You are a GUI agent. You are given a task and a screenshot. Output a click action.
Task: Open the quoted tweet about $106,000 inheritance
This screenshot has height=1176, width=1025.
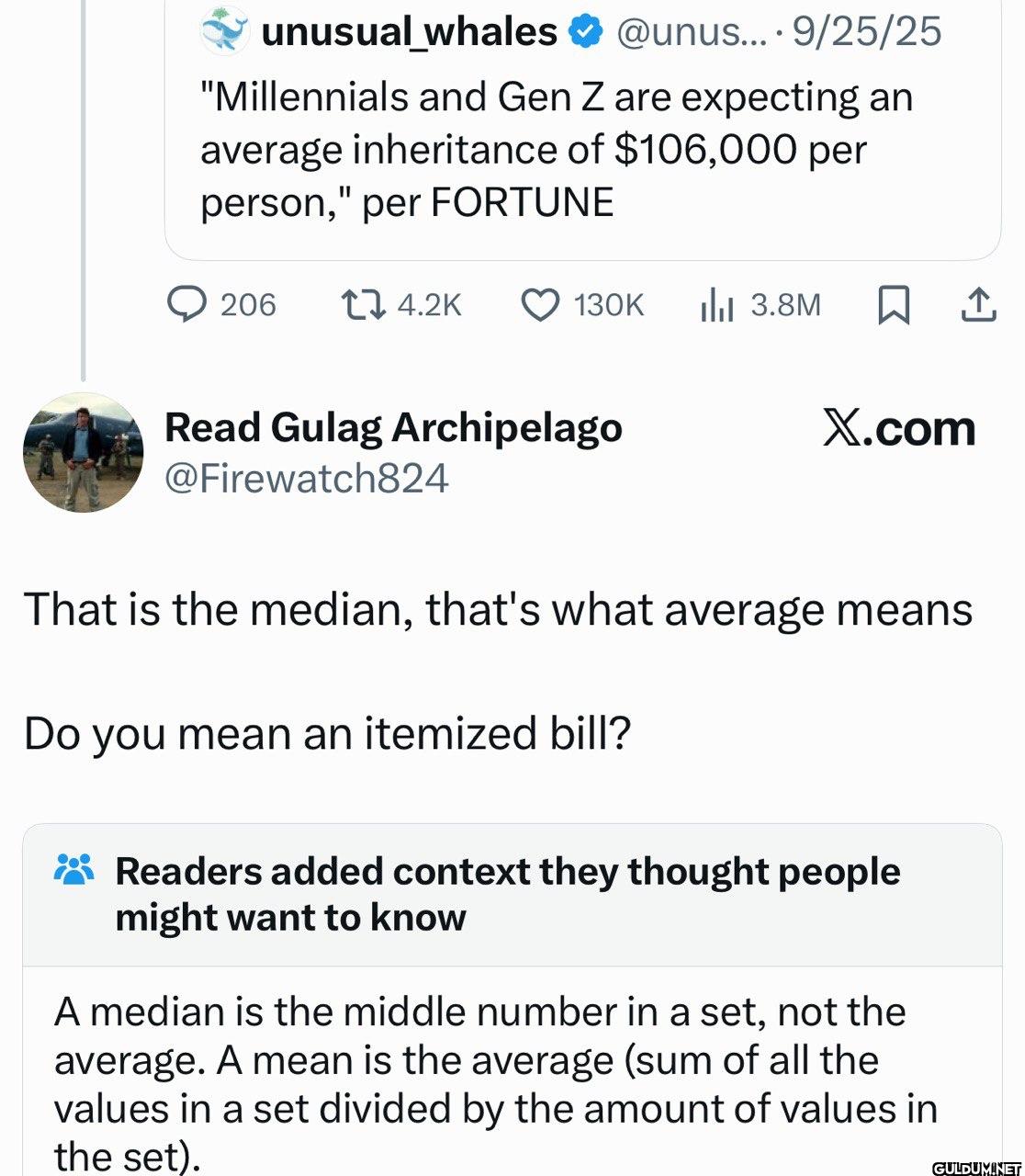[x=557, y=149]
